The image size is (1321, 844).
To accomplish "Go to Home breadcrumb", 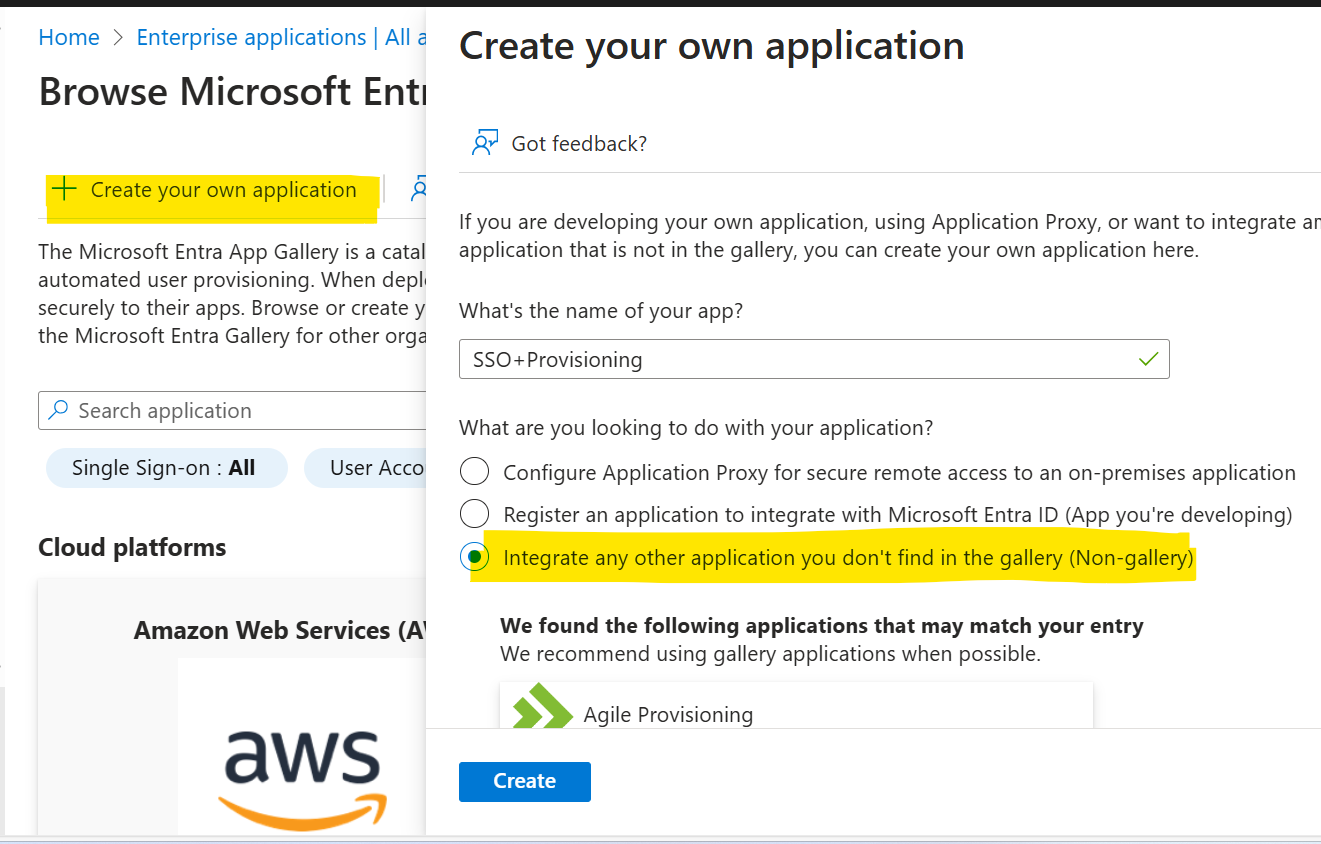I will click(69, 37).
